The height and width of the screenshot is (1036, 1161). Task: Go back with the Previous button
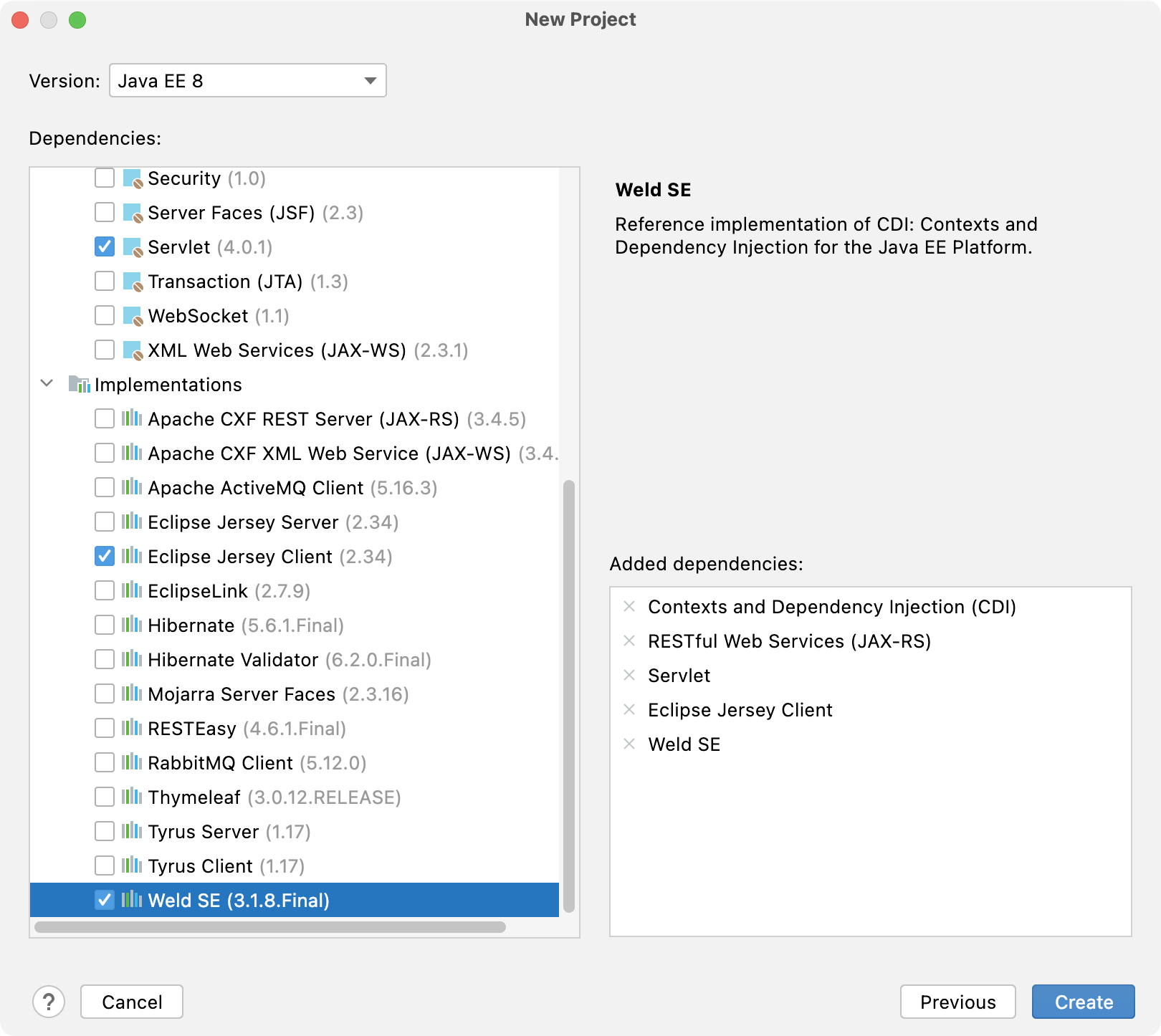pyautogui.click(x=958, y=1002)
